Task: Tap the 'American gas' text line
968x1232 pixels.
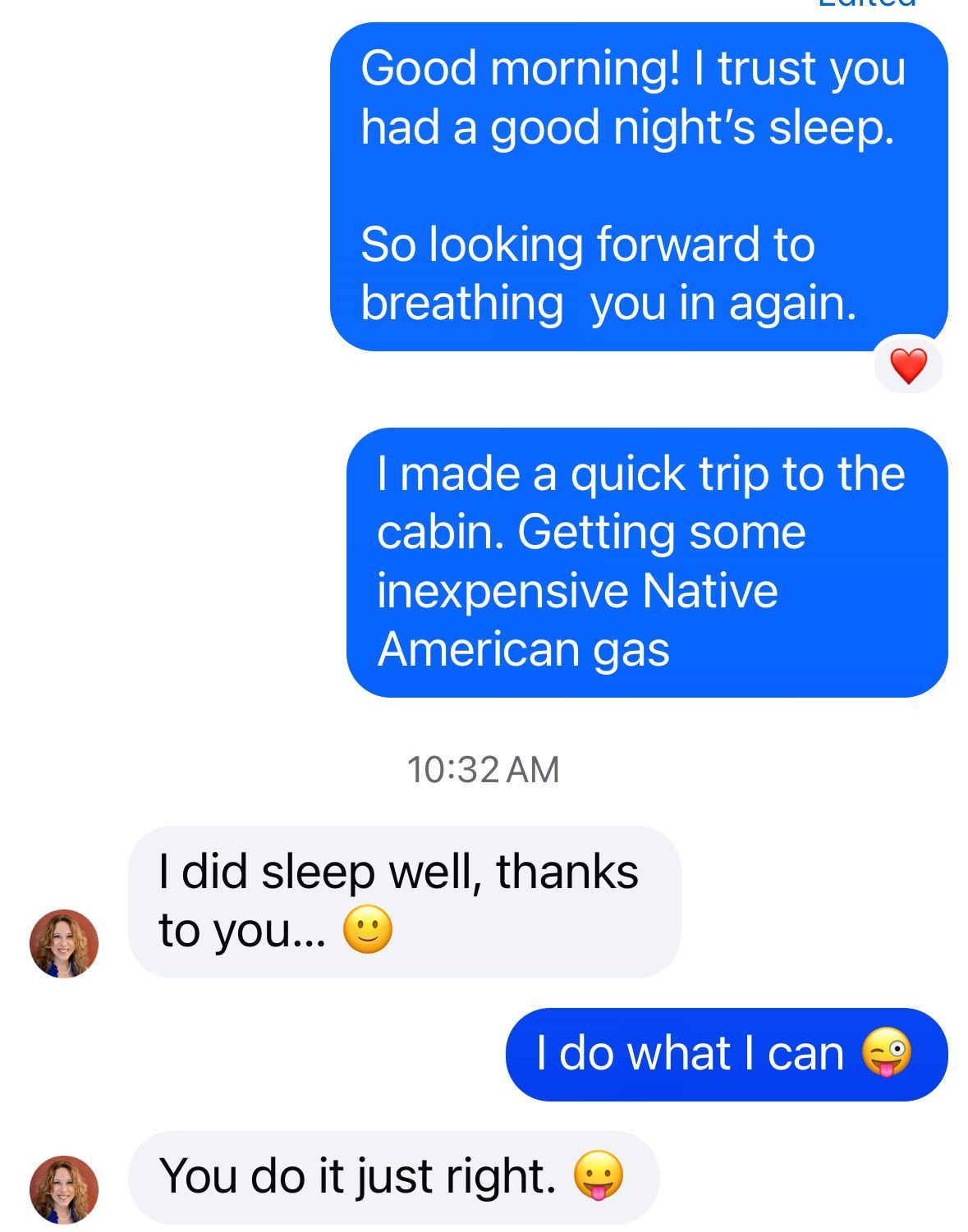Action: click(523, 649)
